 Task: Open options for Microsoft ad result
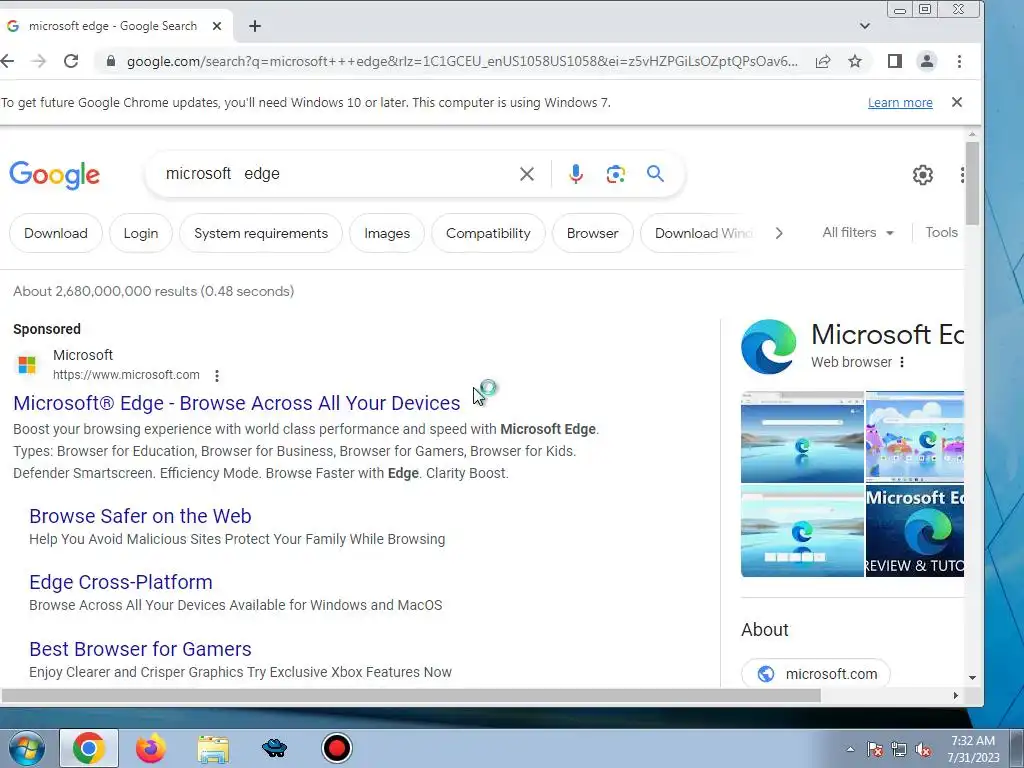coord(217,376)
